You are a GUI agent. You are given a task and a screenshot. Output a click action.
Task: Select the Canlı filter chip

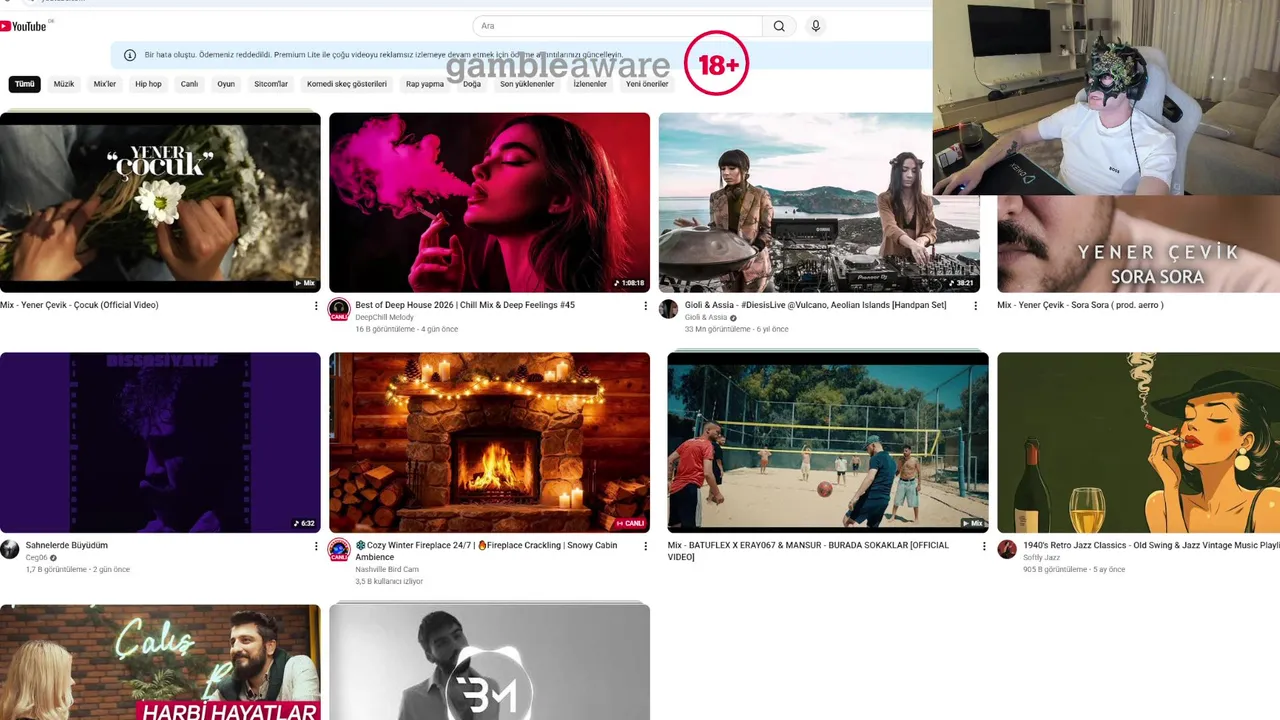(189, 84)
